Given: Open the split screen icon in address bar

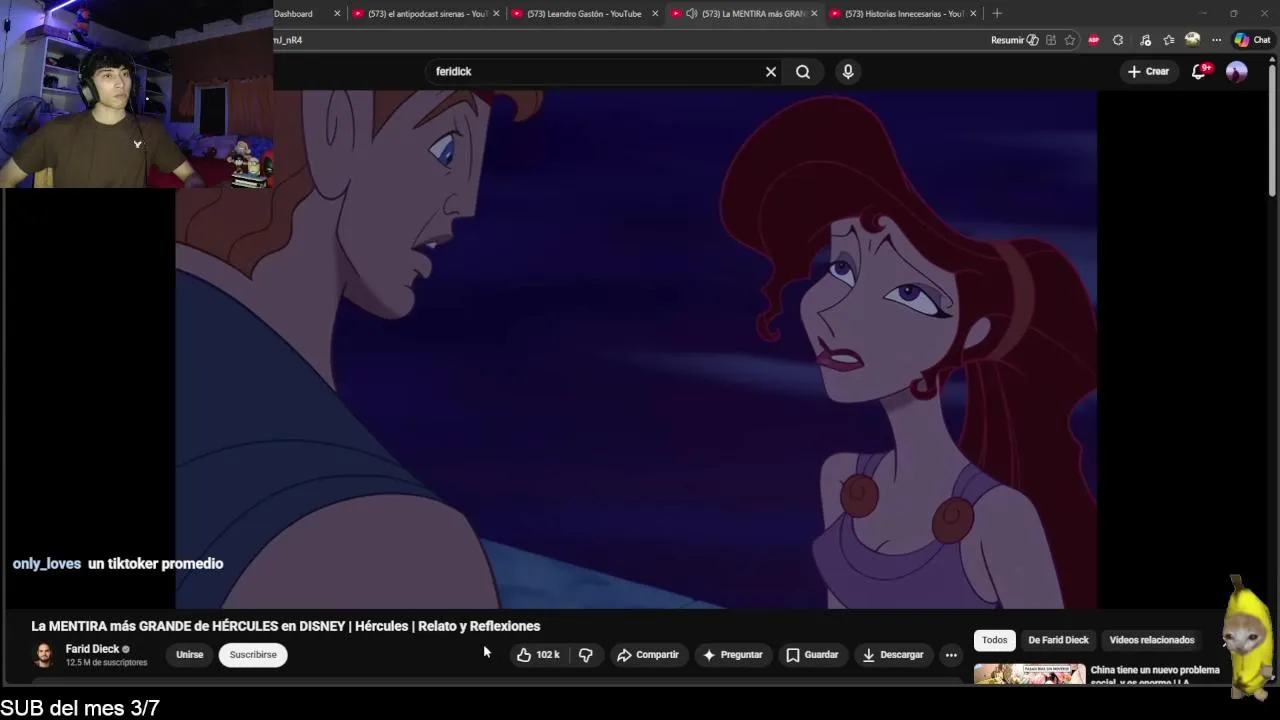Looking at the screenshot, I should point(1051,40).
